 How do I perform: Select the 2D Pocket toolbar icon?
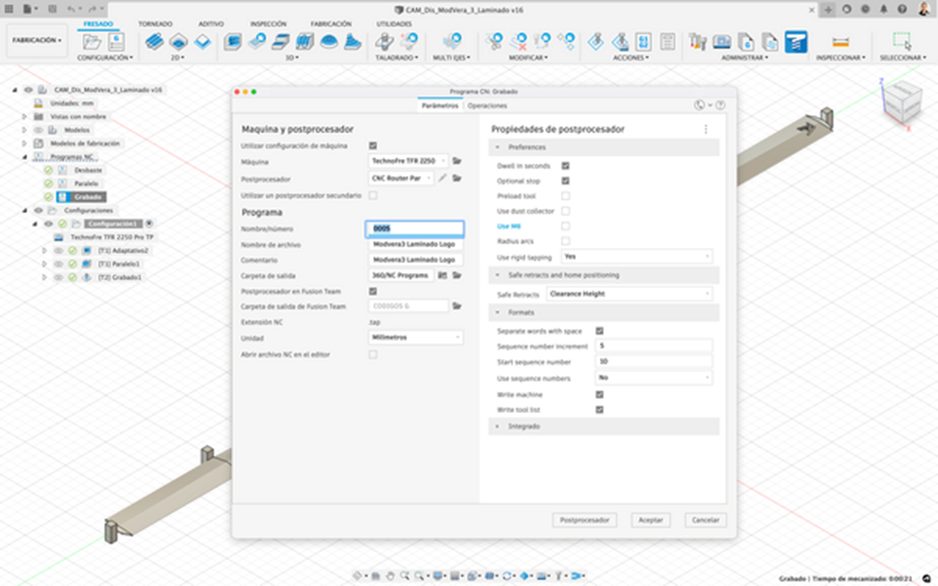coord(178,42)
